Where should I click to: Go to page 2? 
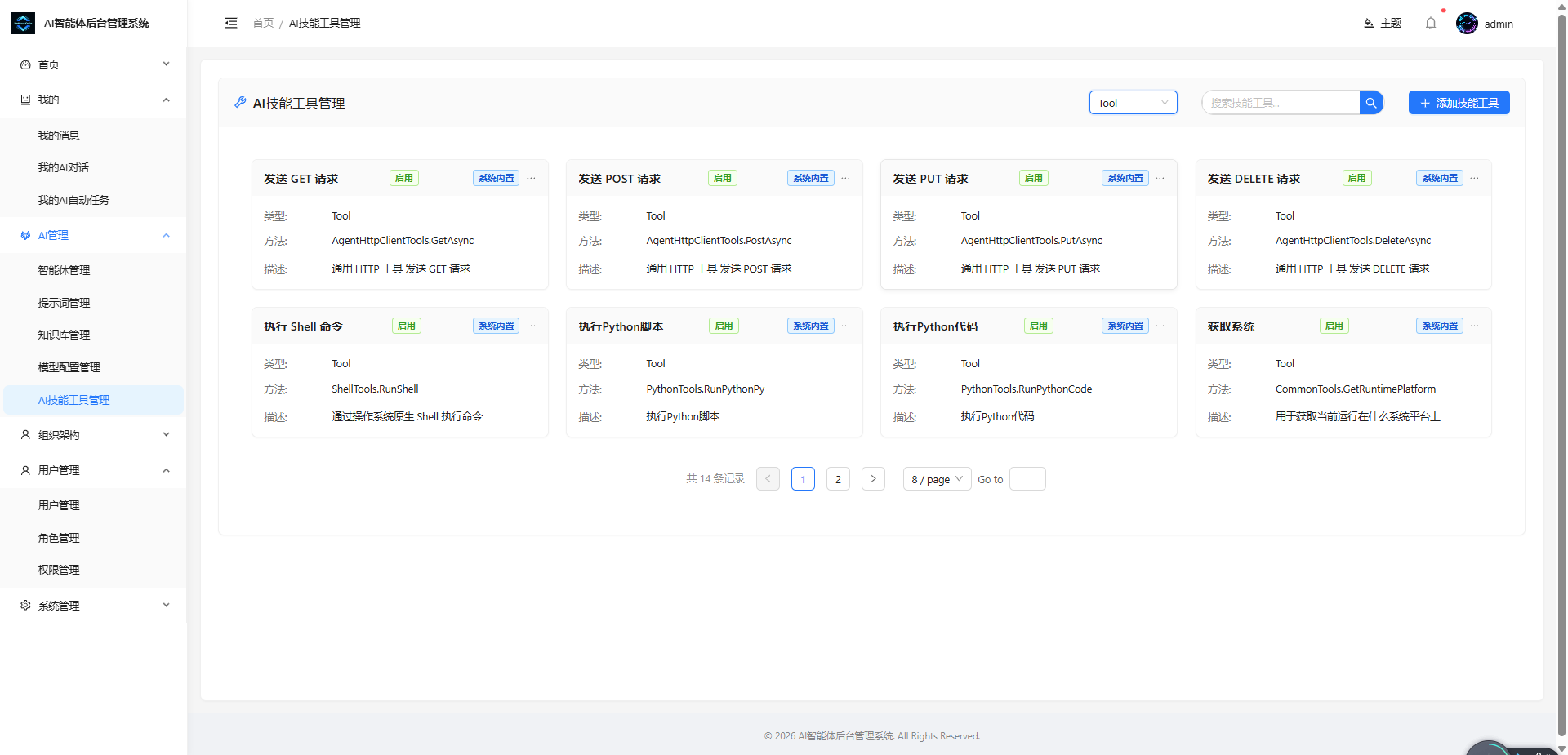click(838, 479)
